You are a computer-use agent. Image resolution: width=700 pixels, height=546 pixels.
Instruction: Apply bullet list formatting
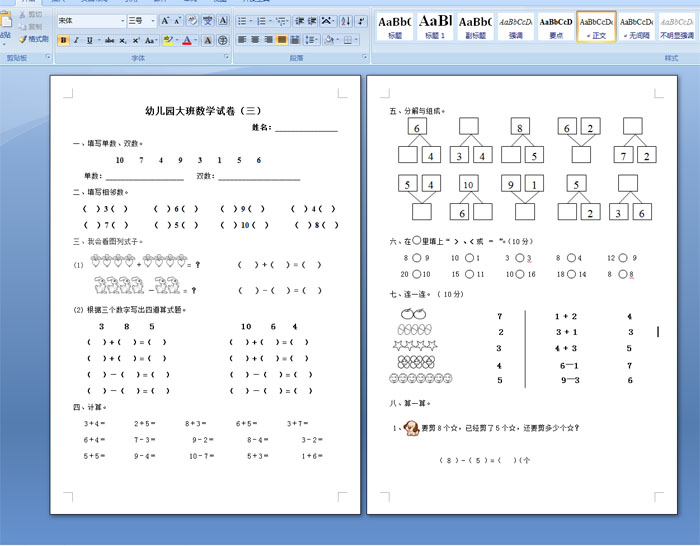242,21
